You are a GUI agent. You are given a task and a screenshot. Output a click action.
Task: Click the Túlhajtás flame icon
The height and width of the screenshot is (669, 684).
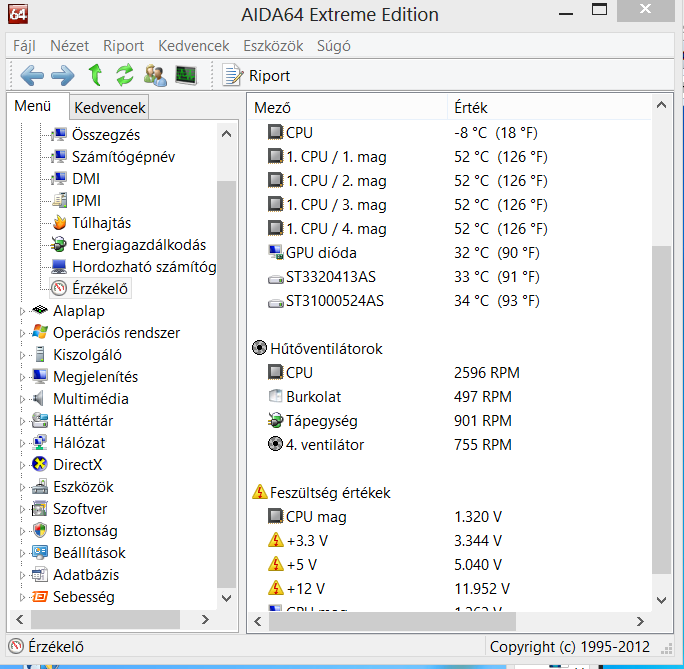[59, 222]
